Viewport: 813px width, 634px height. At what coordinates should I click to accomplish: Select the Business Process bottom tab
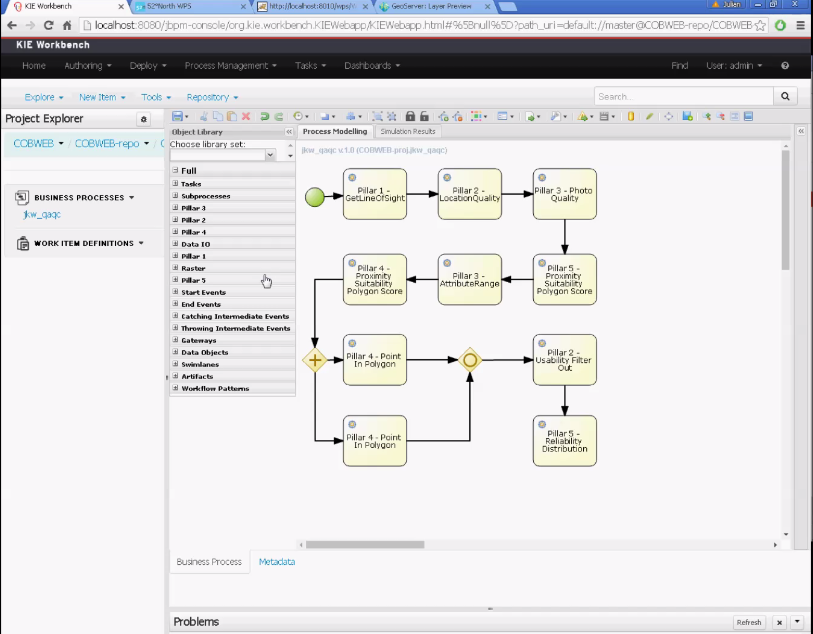(x=209, y=561)
